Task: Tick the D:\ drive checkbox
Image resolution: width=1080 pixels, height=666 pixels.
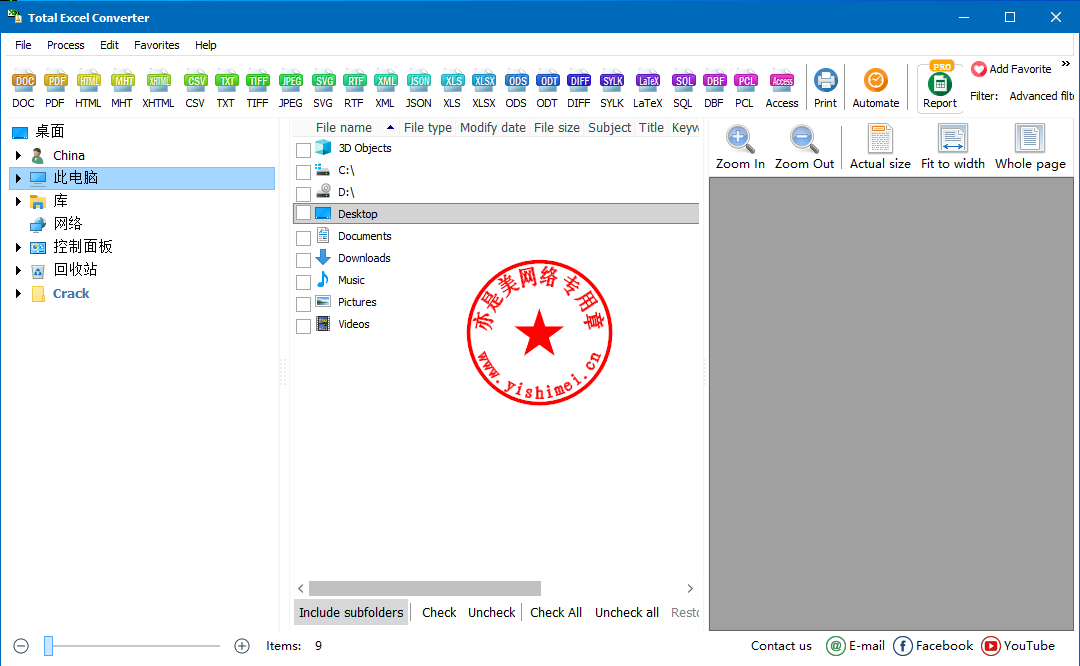Action: [x=303, y=194]
